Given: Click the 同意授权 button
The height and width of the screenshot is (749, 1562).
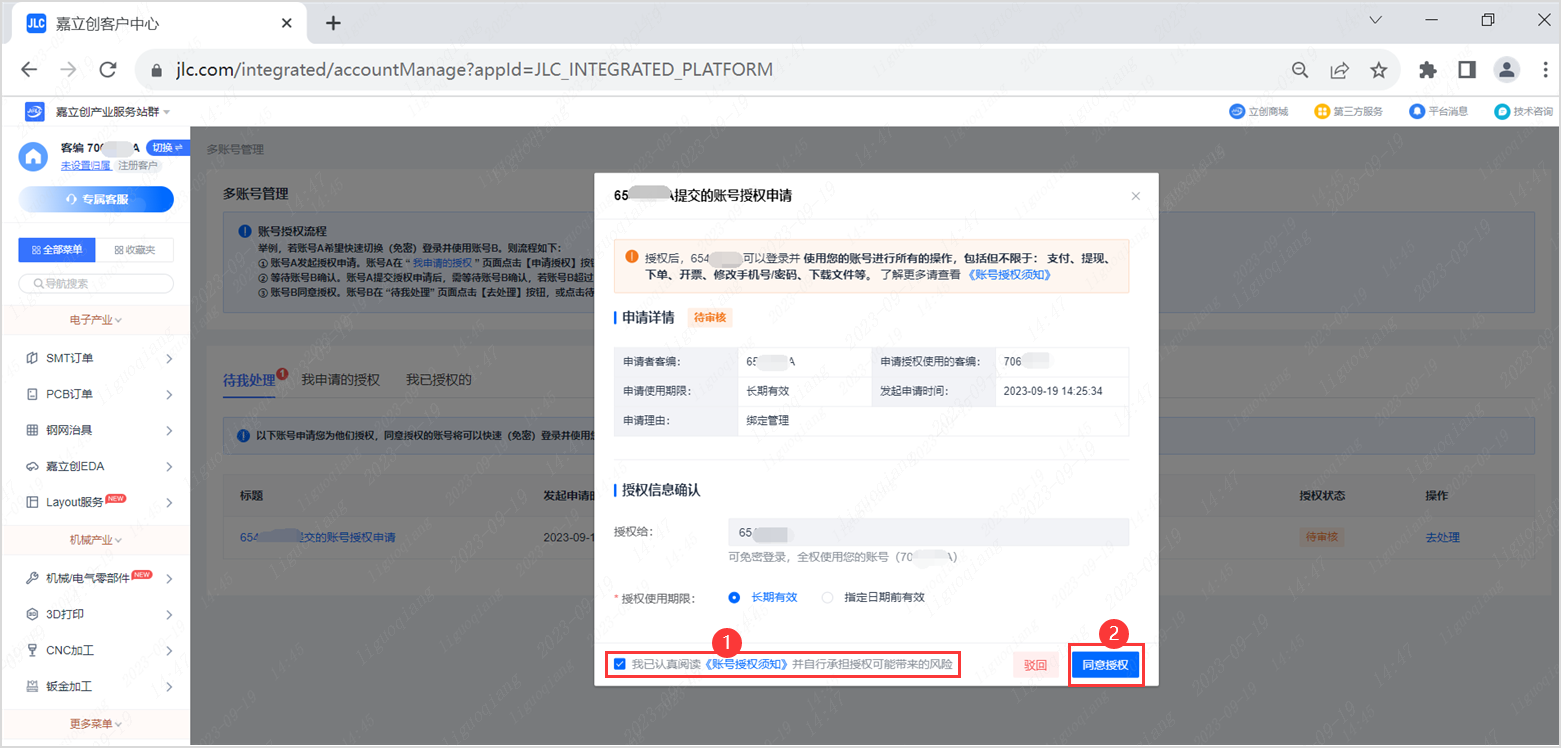Looking at the screenshot, I should (x=1105, y=665).
